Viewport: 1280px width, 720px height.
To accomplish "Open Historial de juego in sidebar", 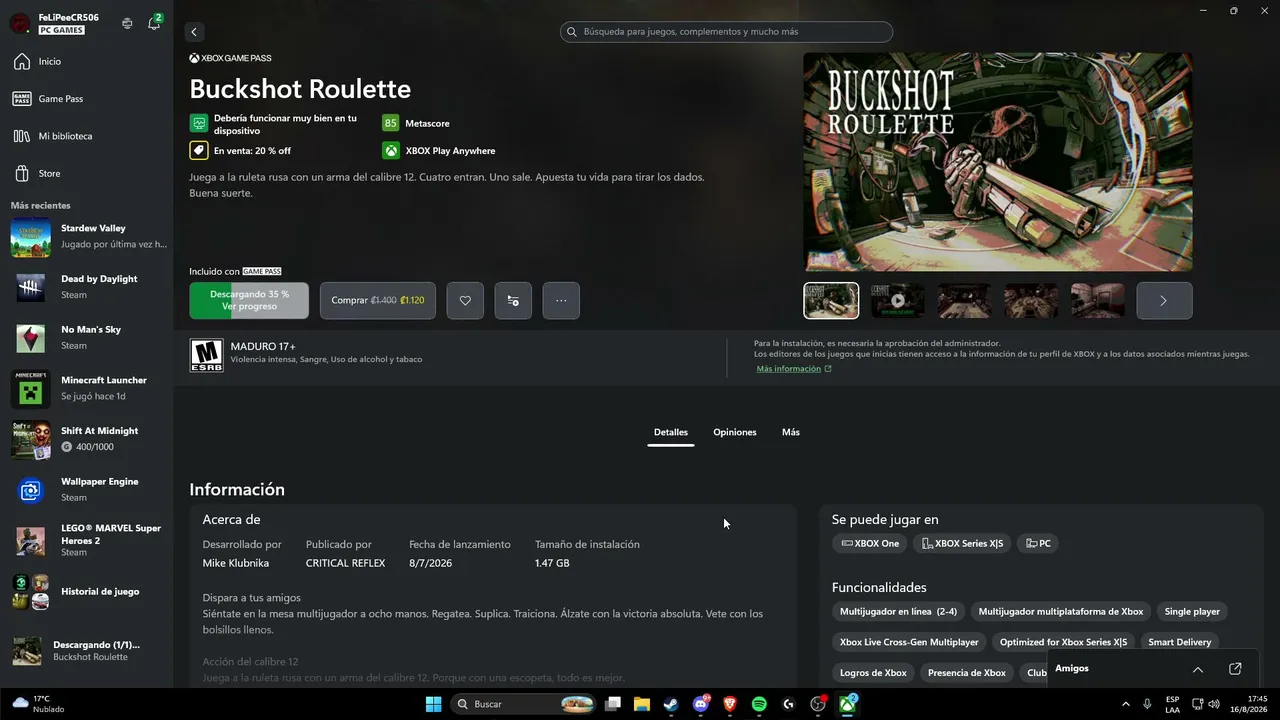I will coord(87,592).
